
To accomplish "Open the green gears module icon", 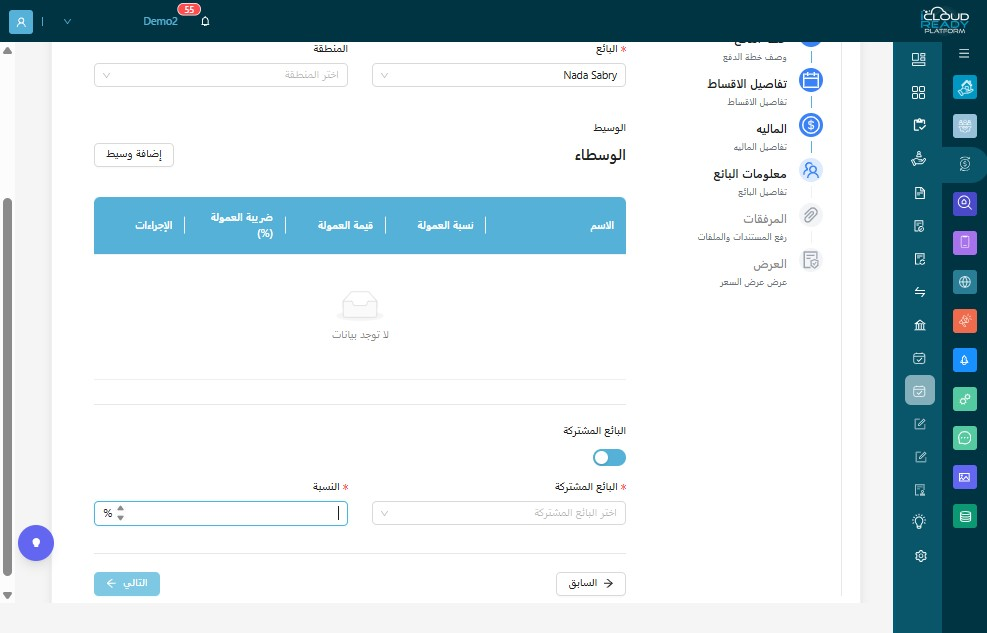I will [964, 399].
